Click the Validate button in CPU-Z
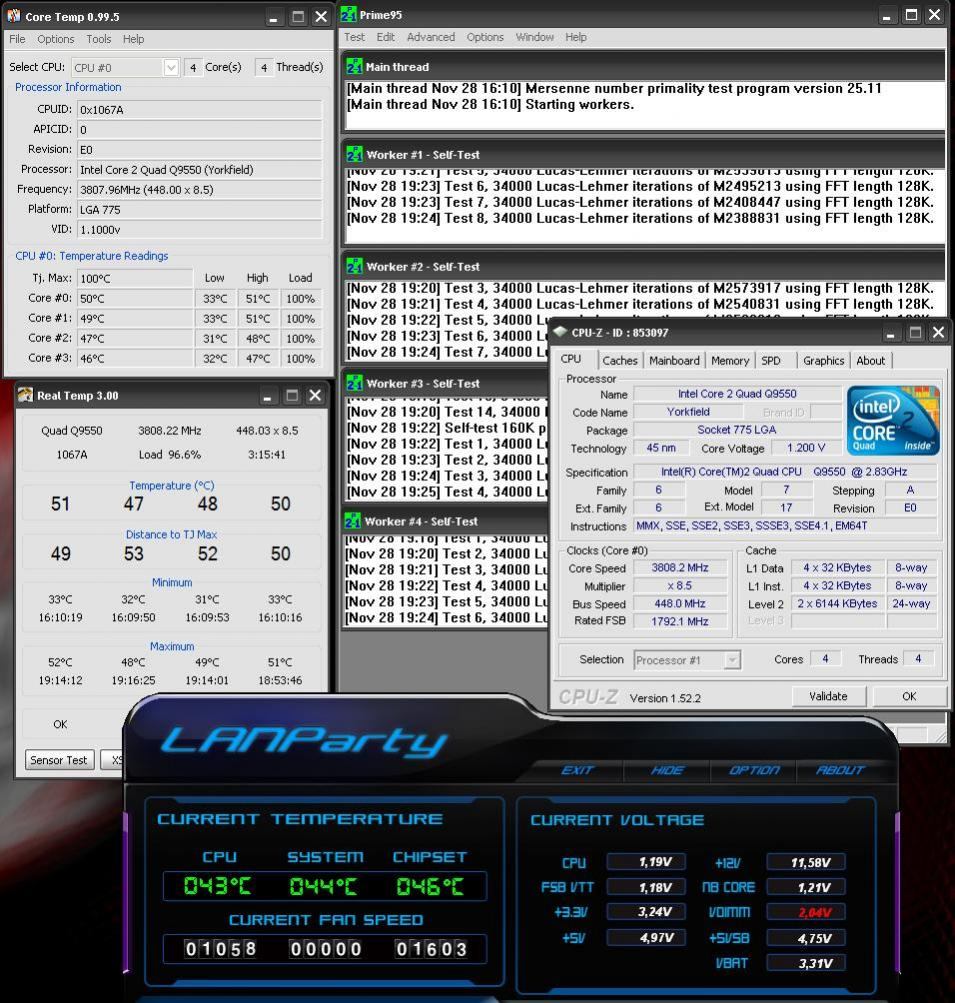 coord(828,696)
